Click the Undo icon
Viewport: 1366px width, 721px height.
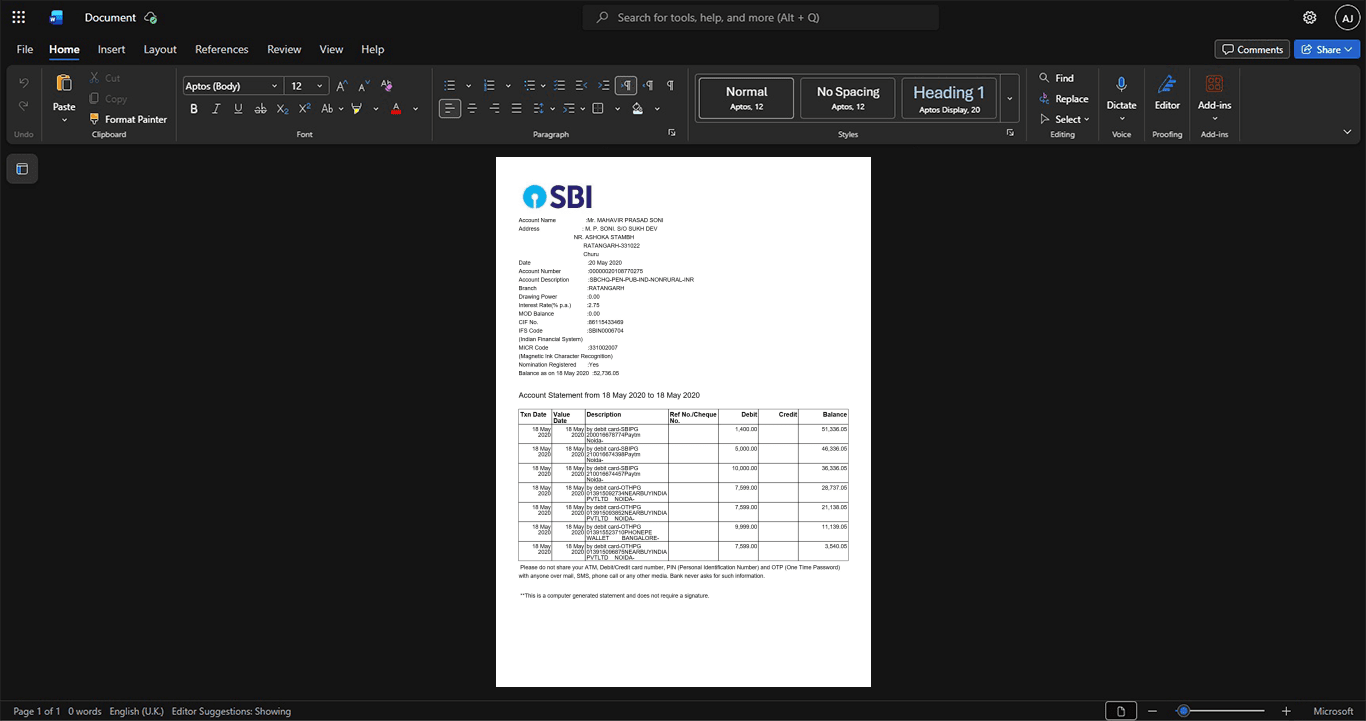click(24, 82)
